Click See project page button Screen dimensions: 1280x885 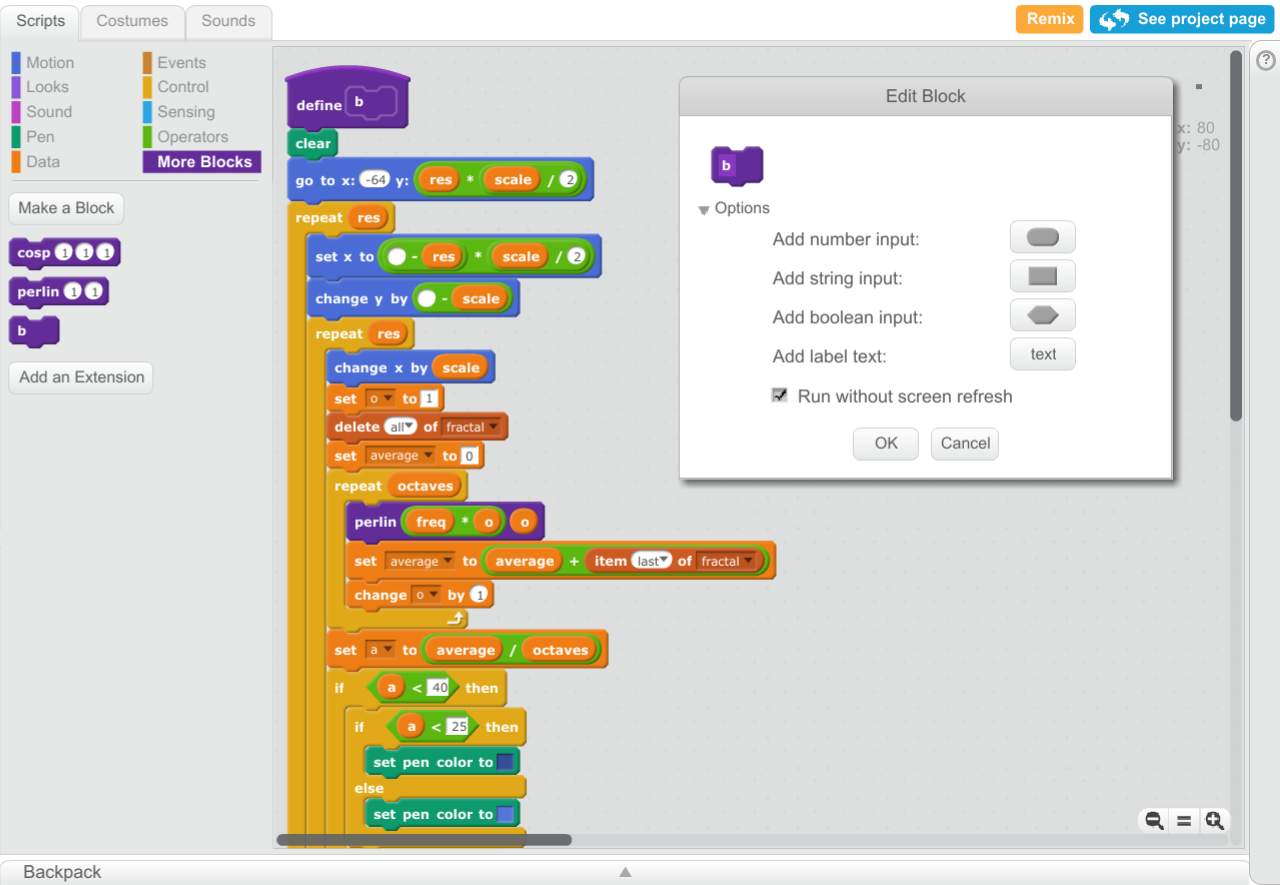point(1182,19)
